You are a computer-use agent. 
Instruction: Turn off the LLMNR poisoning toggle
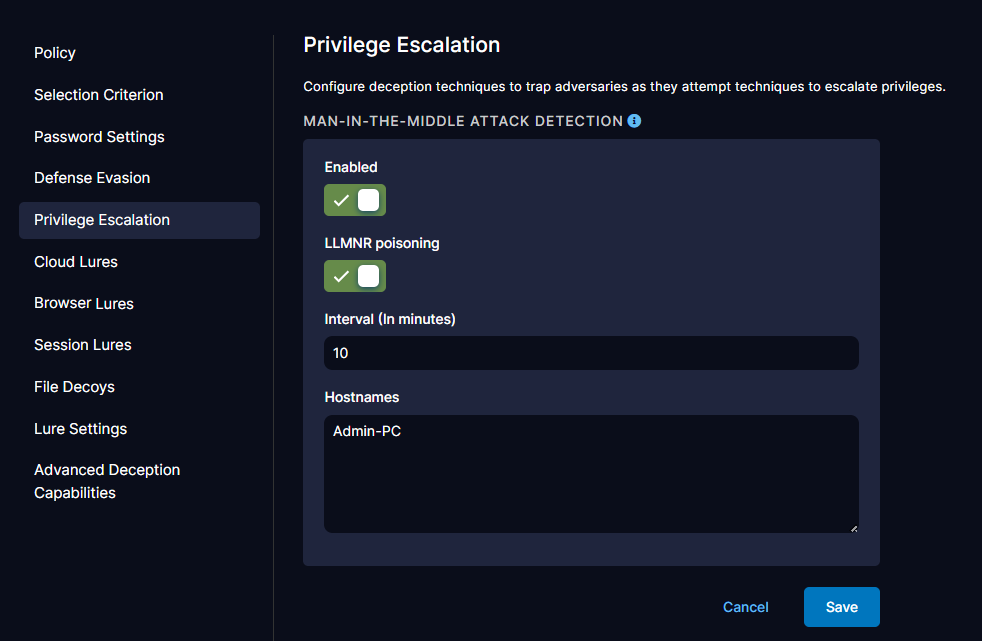pyautogui.click(x=355, y=276)
